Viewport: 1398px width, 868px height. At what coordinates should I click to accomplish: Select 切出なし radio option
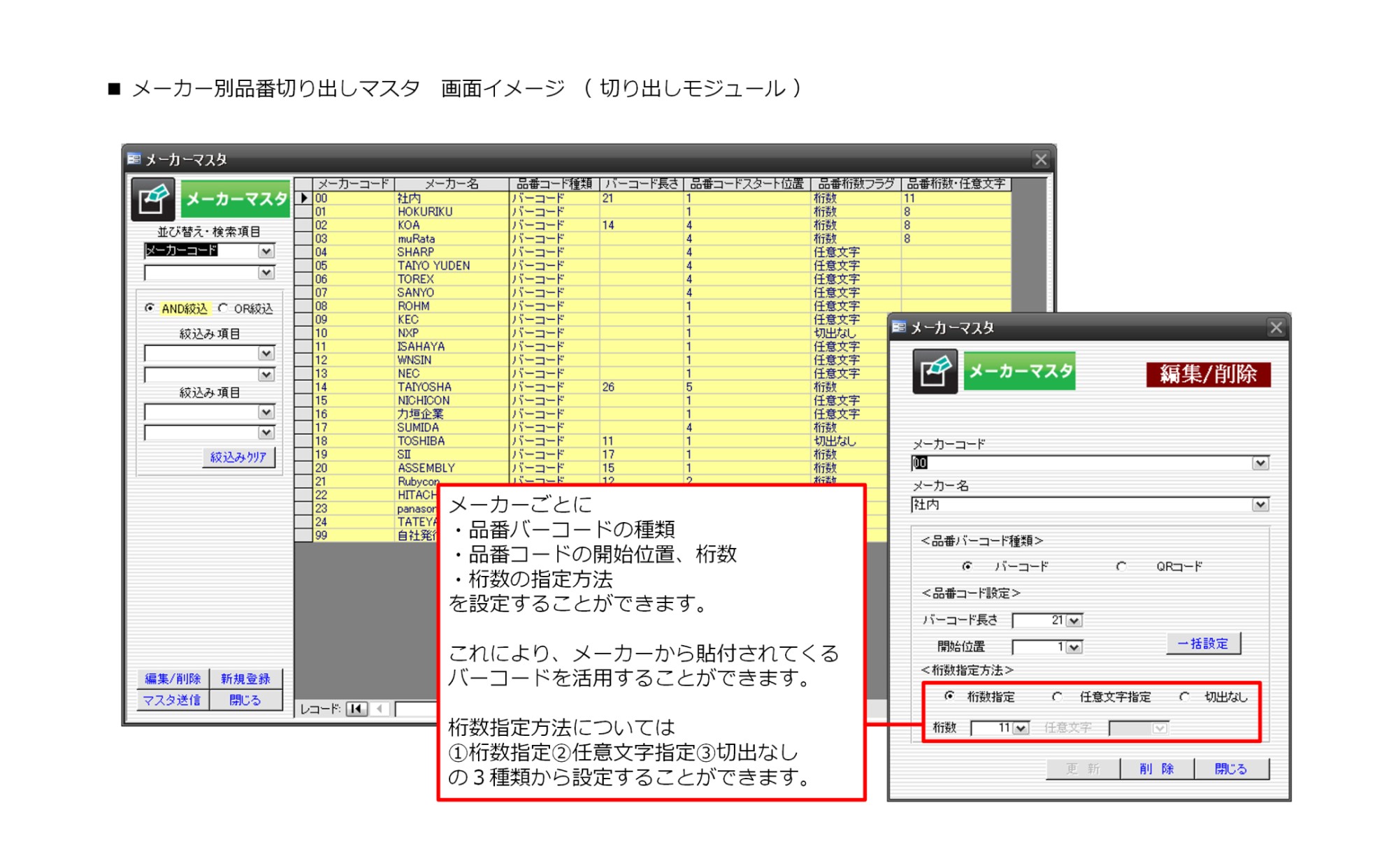coord(1184,696)
